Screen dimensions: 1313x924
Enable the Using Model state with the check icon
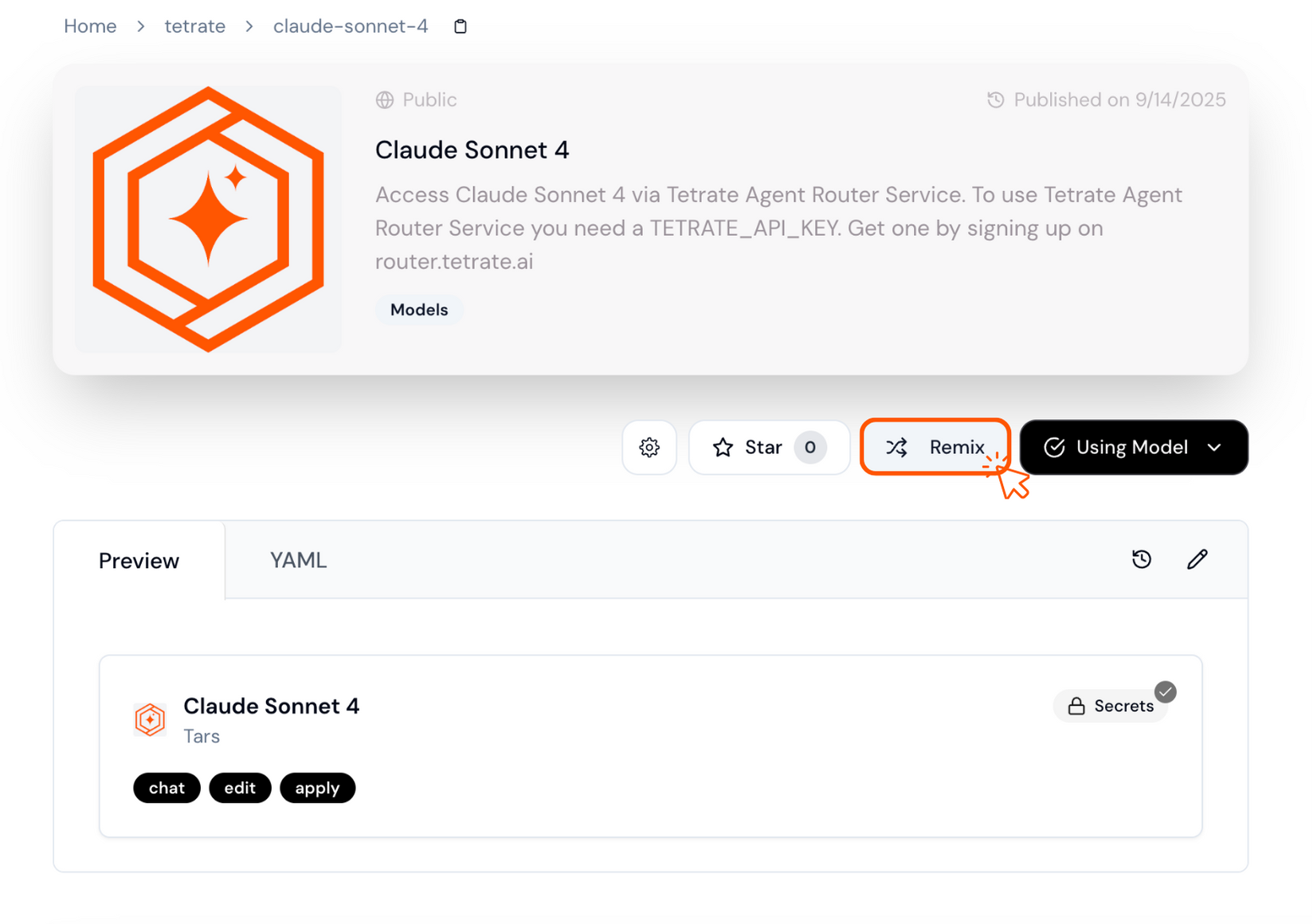(x=1055, y=447)
